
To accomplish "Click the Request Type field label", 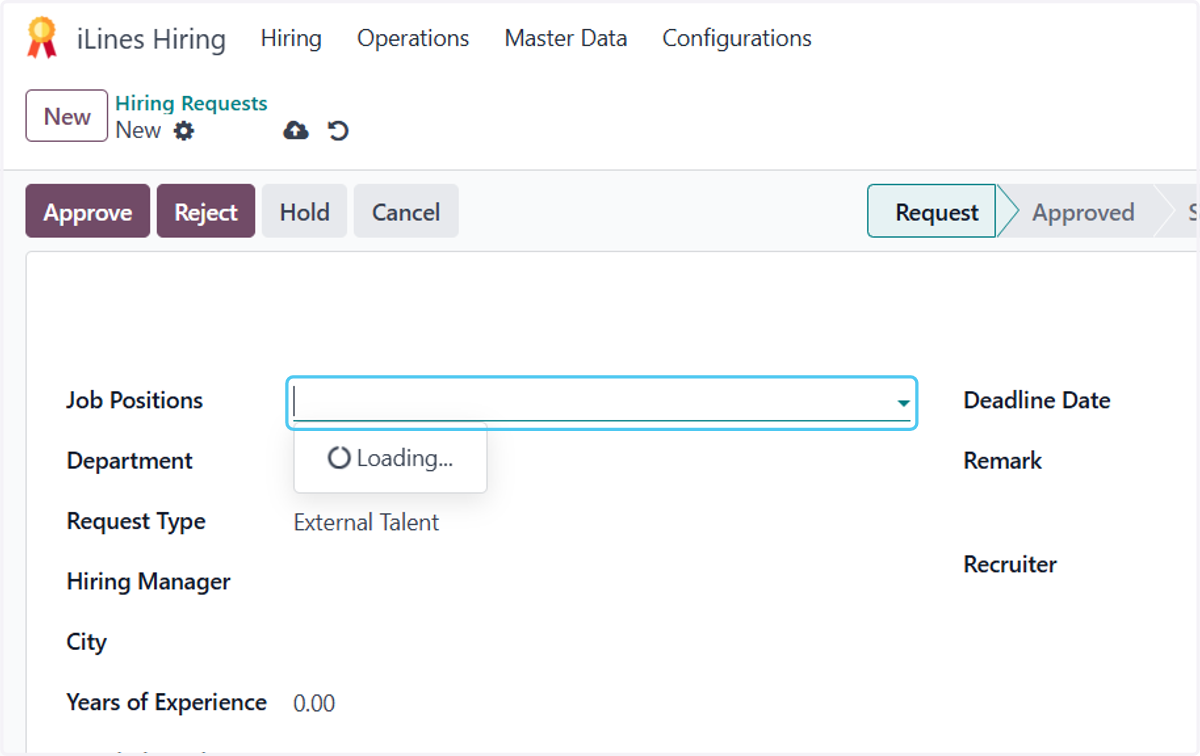I will tap(136, 522).
